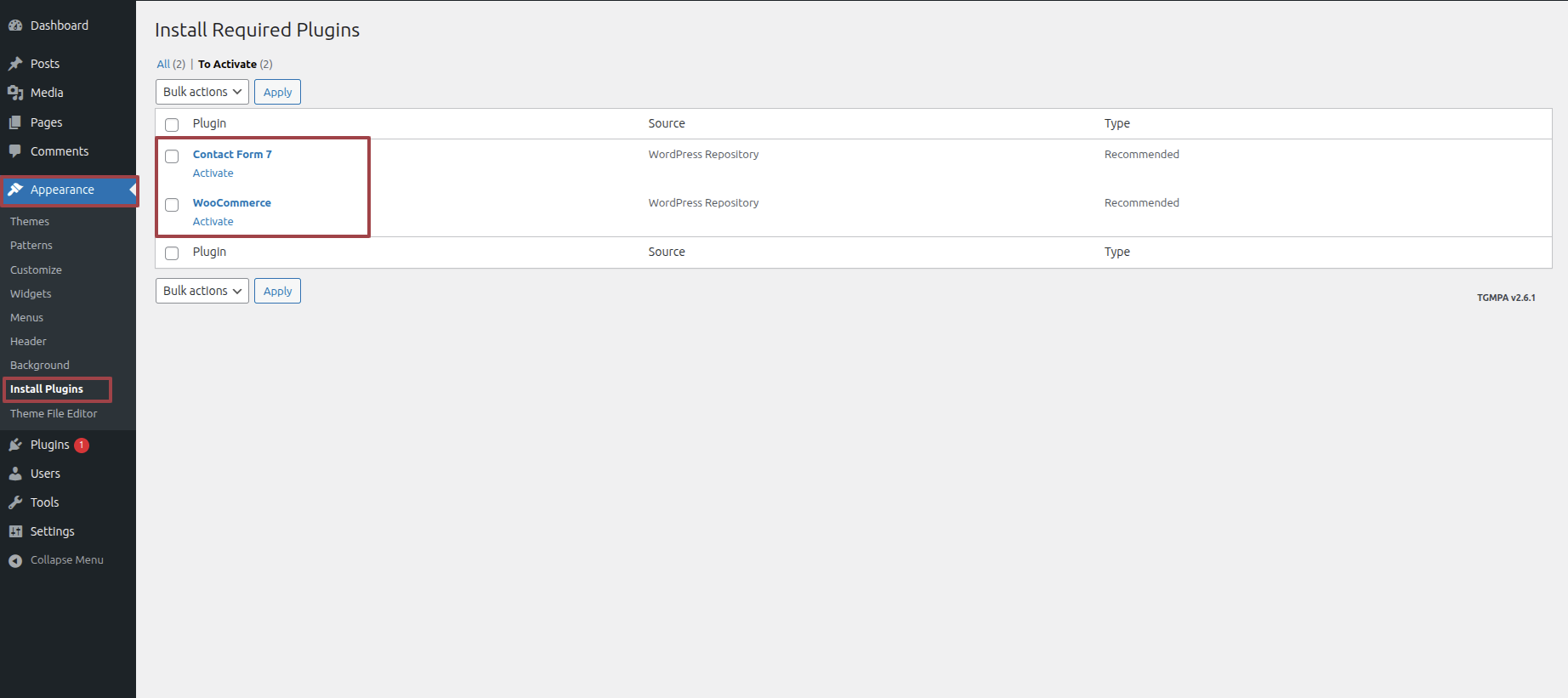Open Widgets submenu item
Image resolution: width=1568 pixels, height=698 pixels.
[31, 293]
